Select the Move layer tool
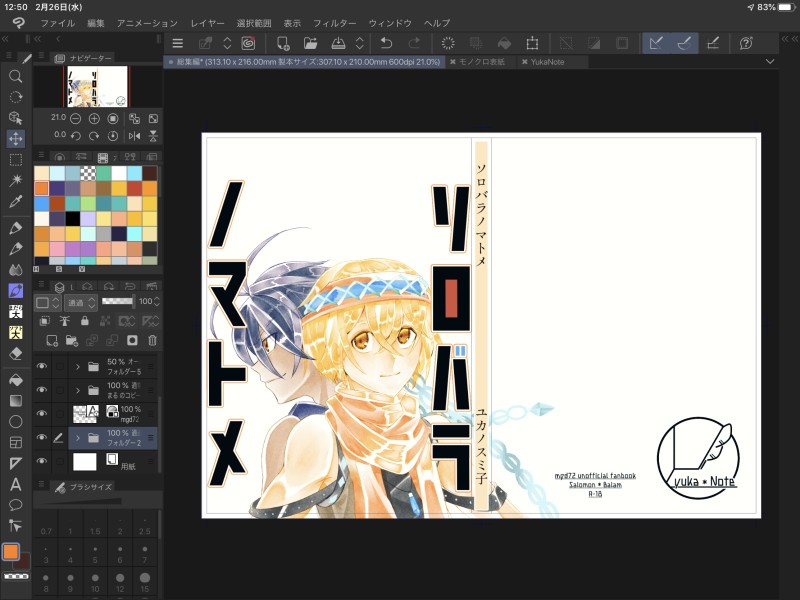This screenshot has width=800, height=600. pyautogui.click(x=15, y=138)
